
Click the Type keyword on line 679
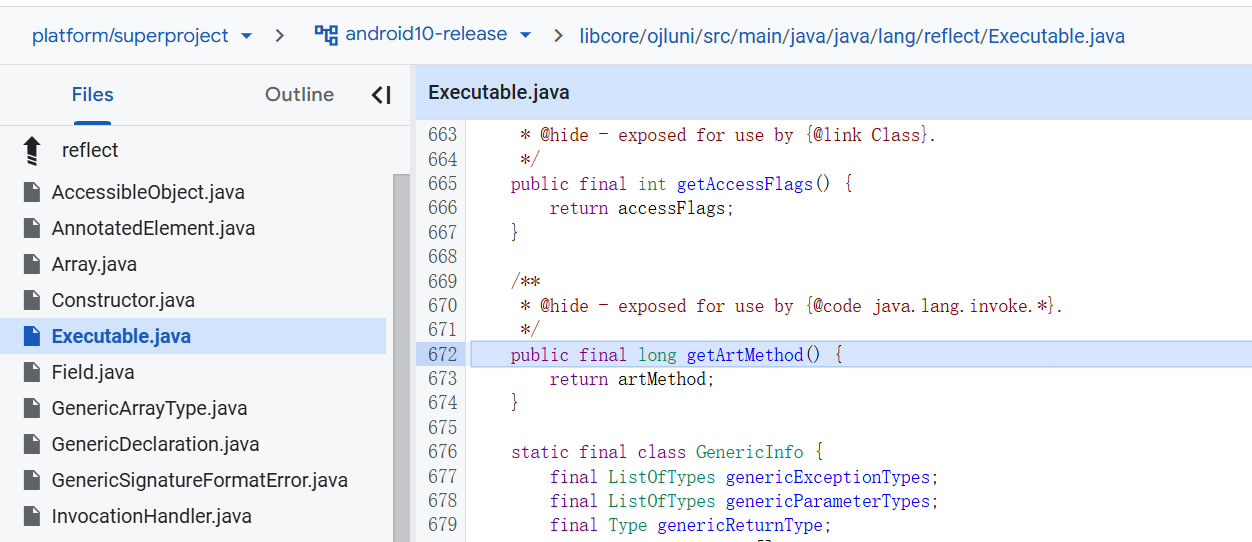point(627,526)
